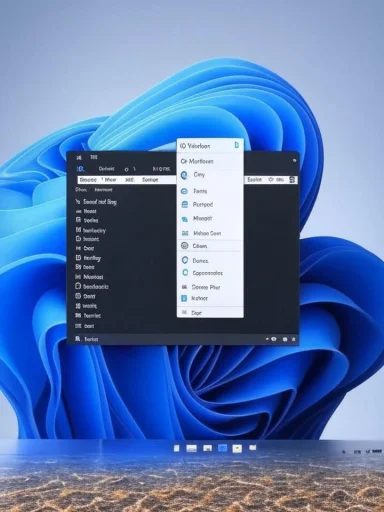Open the yellow-tinted taskbar app icon
The image size is (384, 512).
237,449
